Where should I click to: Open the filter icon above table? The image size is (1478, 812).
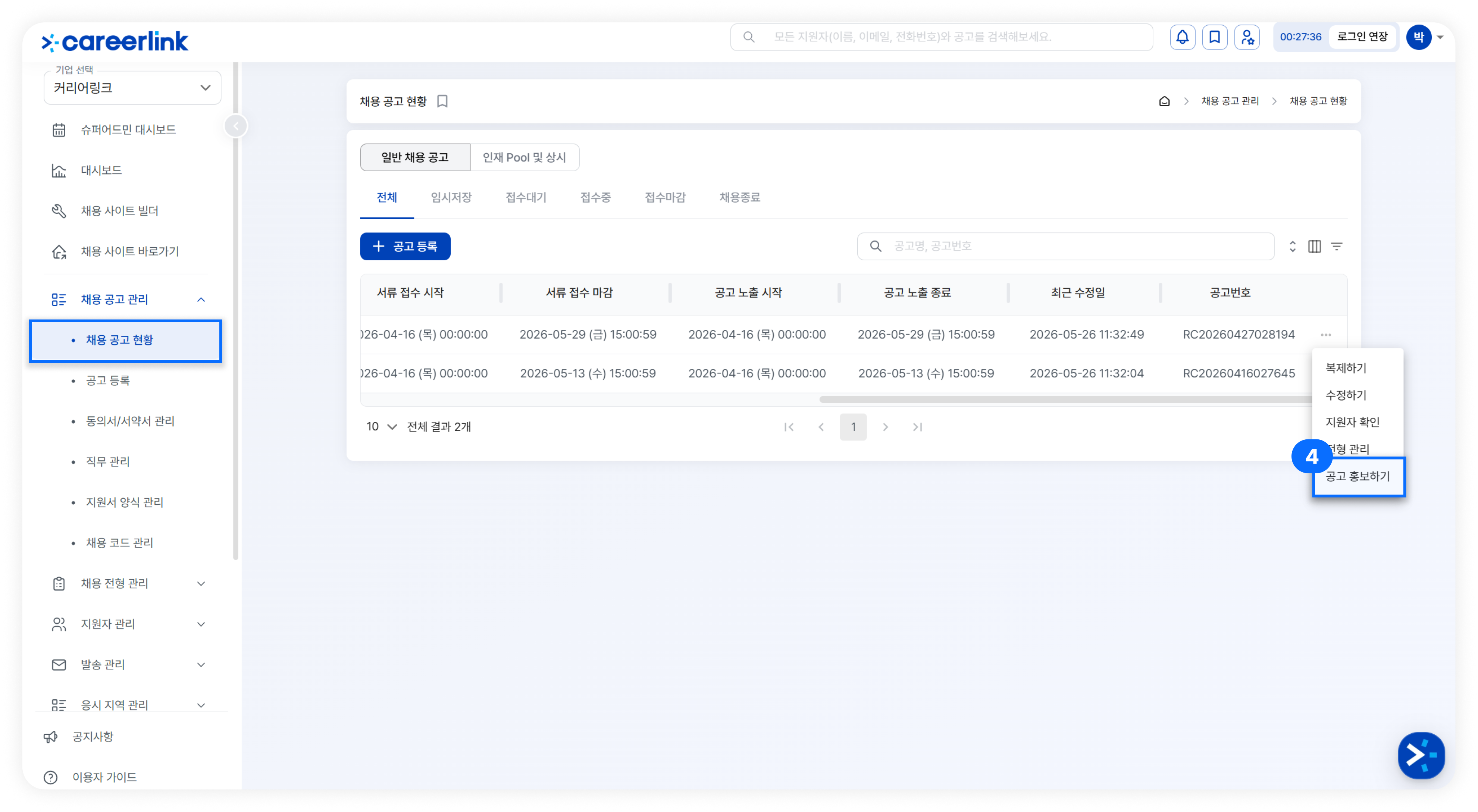click(x=1336, y=246)
